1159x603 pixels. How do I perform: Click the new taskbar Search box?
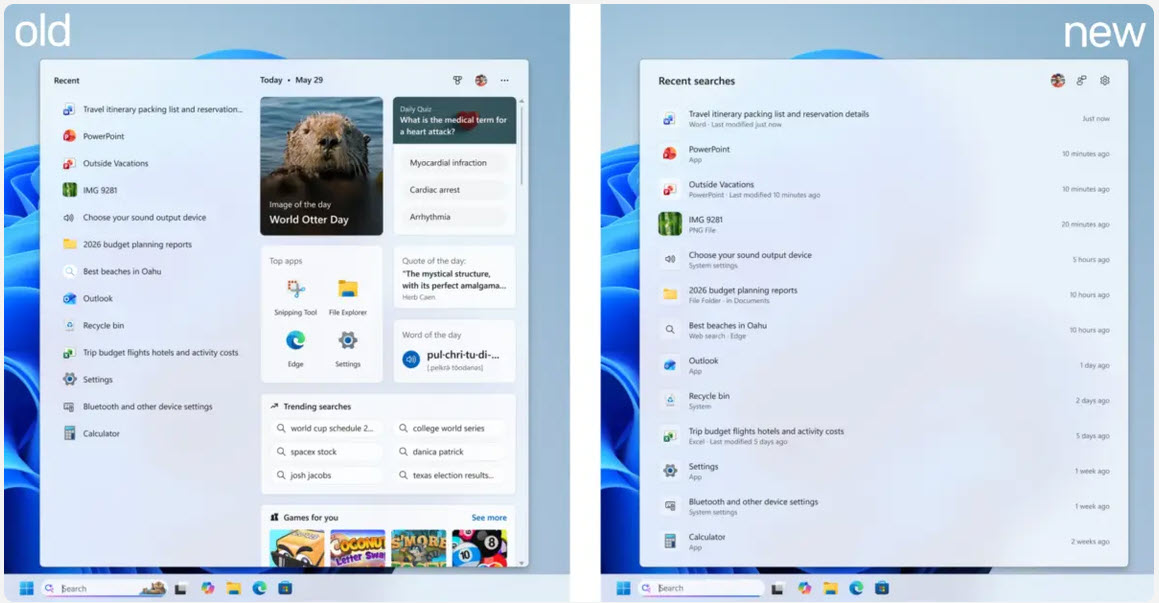(701, 588)
